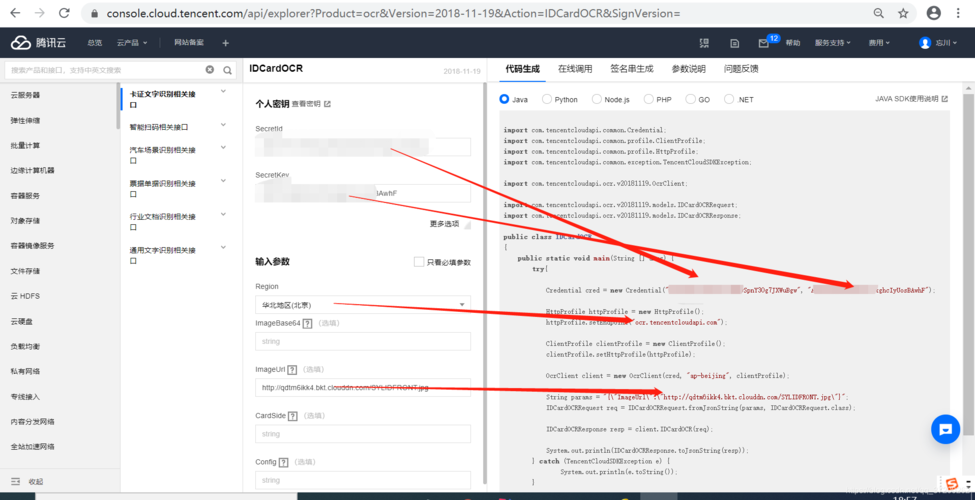
Task: Click the Sogou input method S icon
Action: pyautogui.click(x=951, y=483)
